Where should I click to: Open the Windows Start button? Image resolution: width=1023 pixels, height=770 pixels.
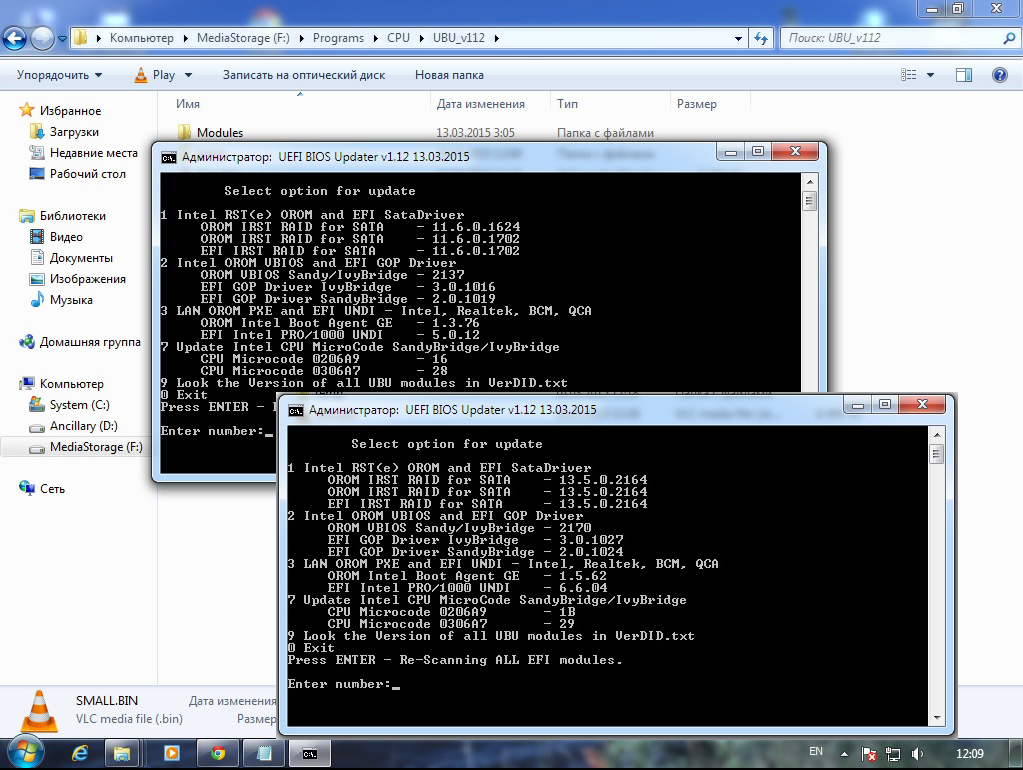point(25,754)
